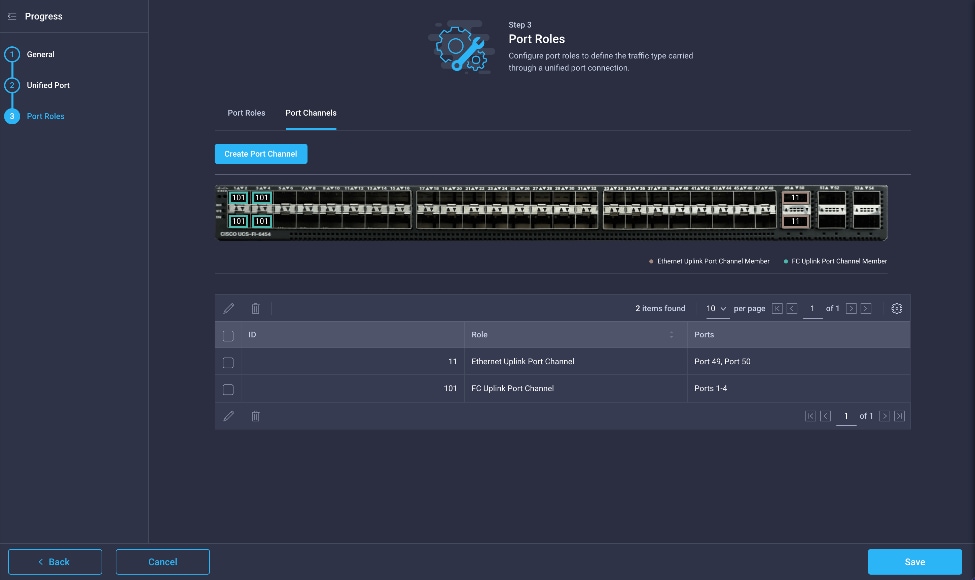Open table settings gear icon
975x580 pixels.
(897, 308)
